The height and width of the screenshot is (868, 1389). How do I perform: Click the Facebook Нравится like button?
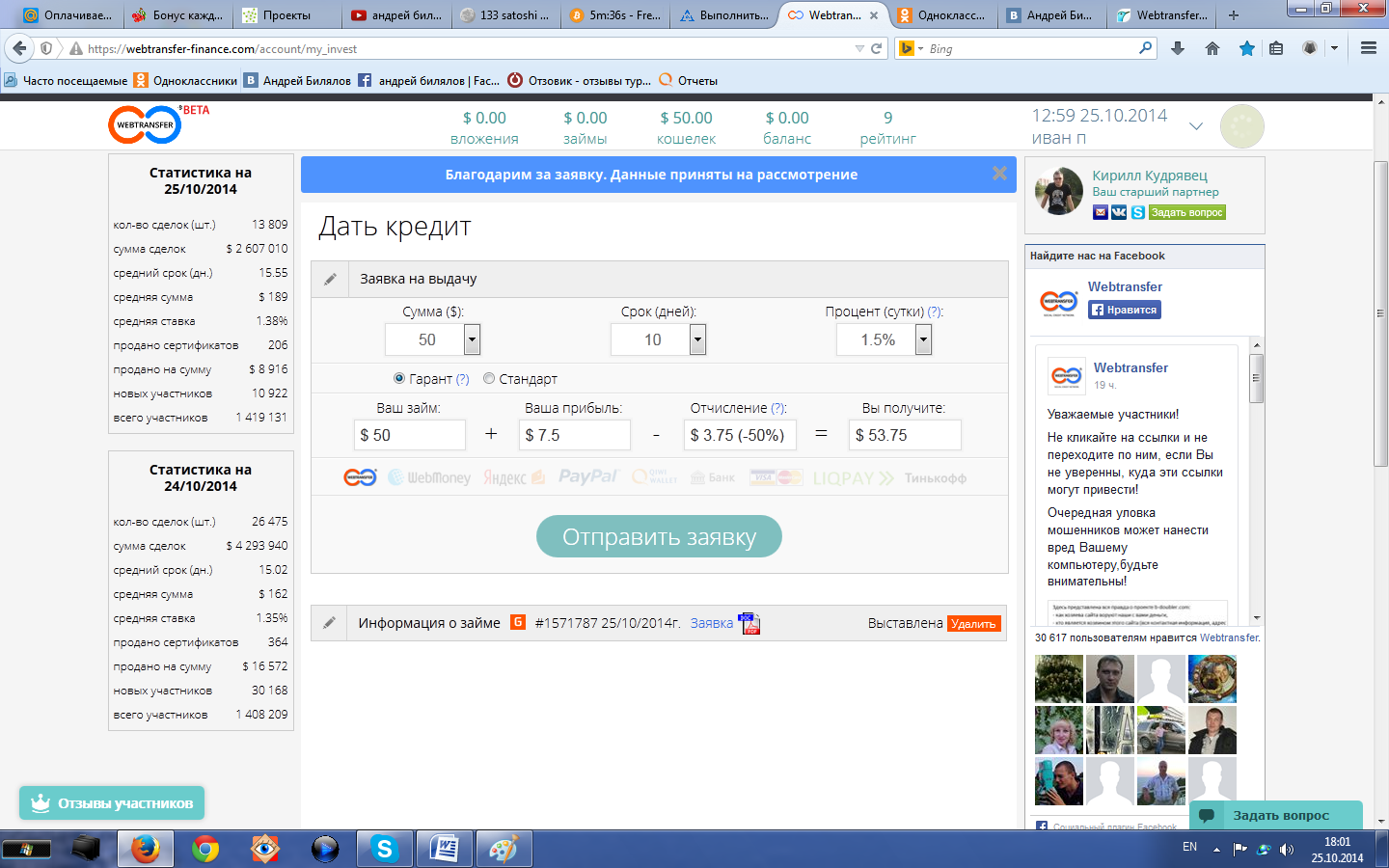pos(1125,310)
